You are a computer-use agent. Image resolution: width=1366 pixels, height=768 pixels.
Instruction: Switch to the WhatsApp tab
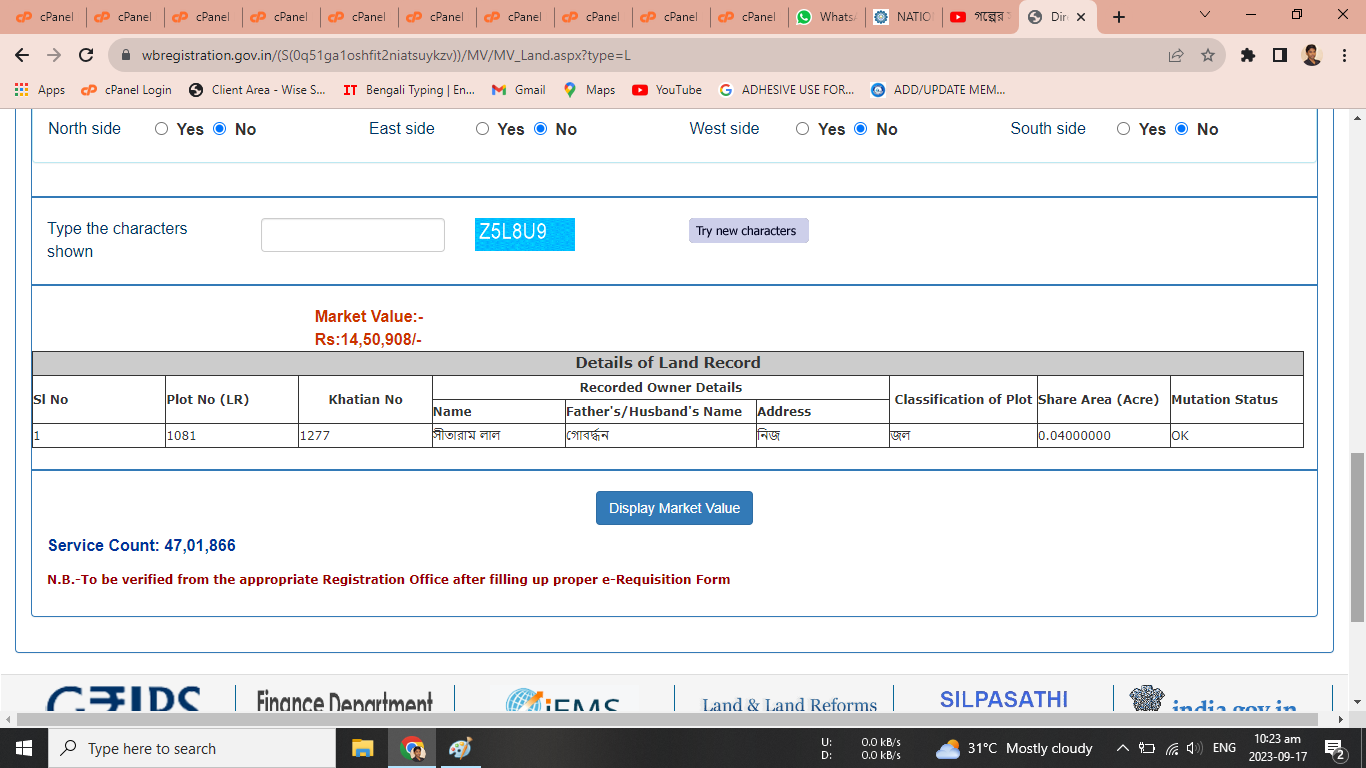(826, 17)
